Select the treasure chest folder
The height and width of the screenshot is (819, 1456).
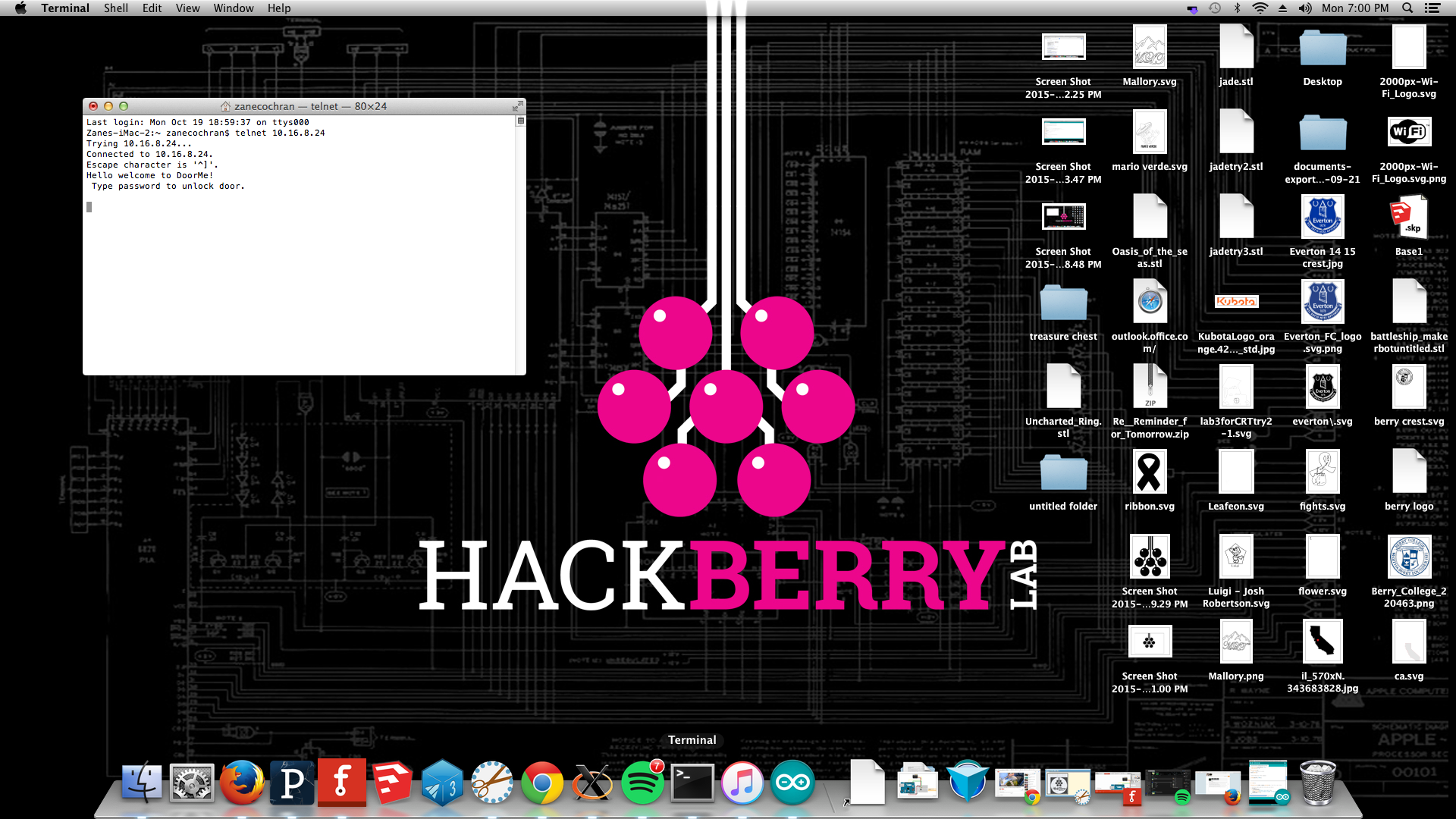(1063, 303)
